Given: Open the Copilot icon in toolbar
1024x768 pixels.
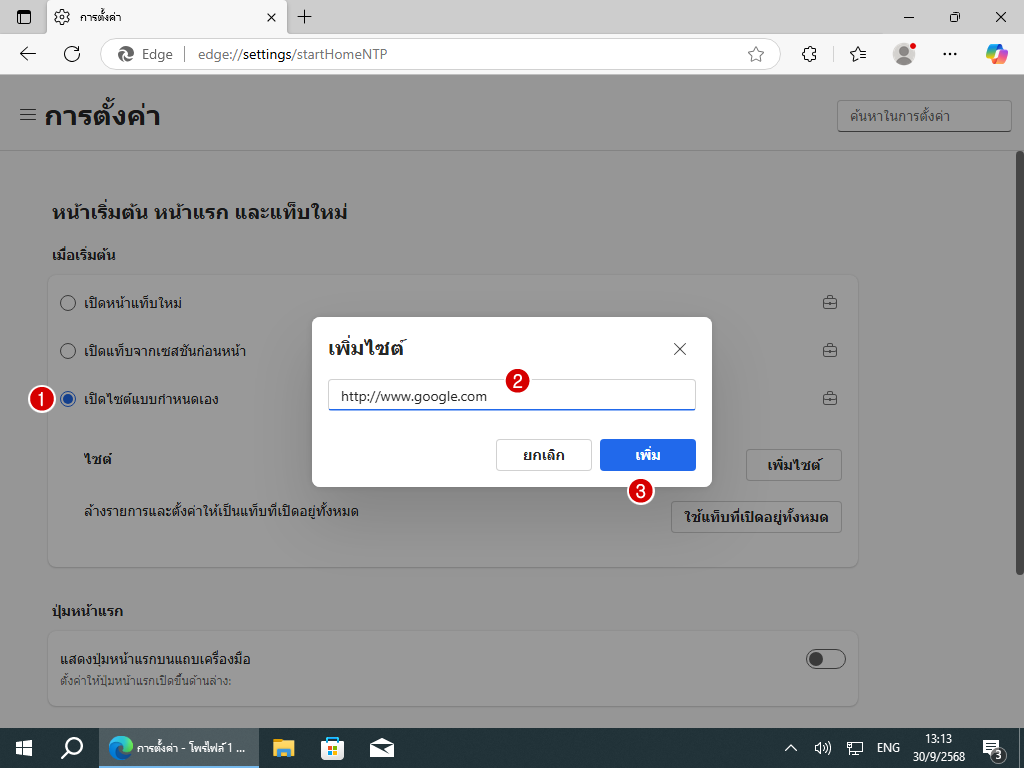Looking at the screenshot, I should pyautogui.click(x=996, y=54).
